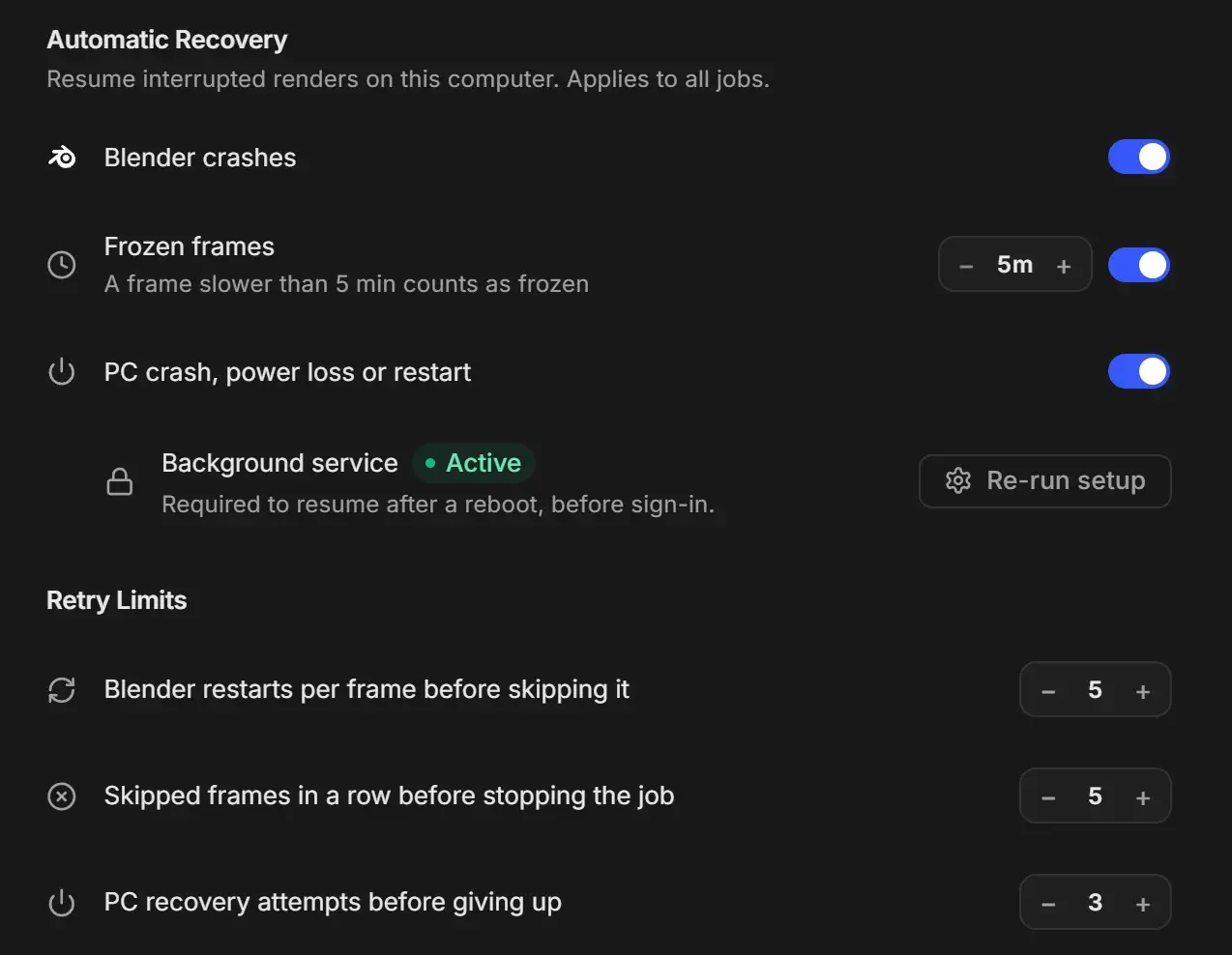
Task: Select the skipped frames value 5
Action: coord(1095,796)
